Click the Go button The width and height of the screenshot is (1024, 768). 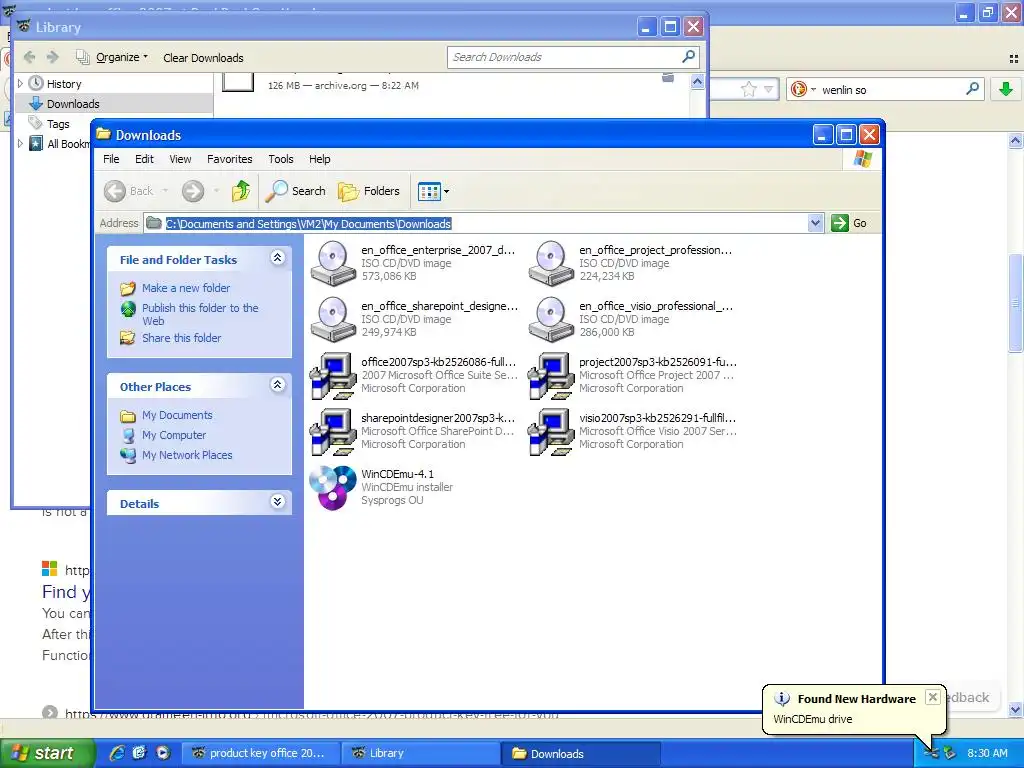click(x=850, y=223)
